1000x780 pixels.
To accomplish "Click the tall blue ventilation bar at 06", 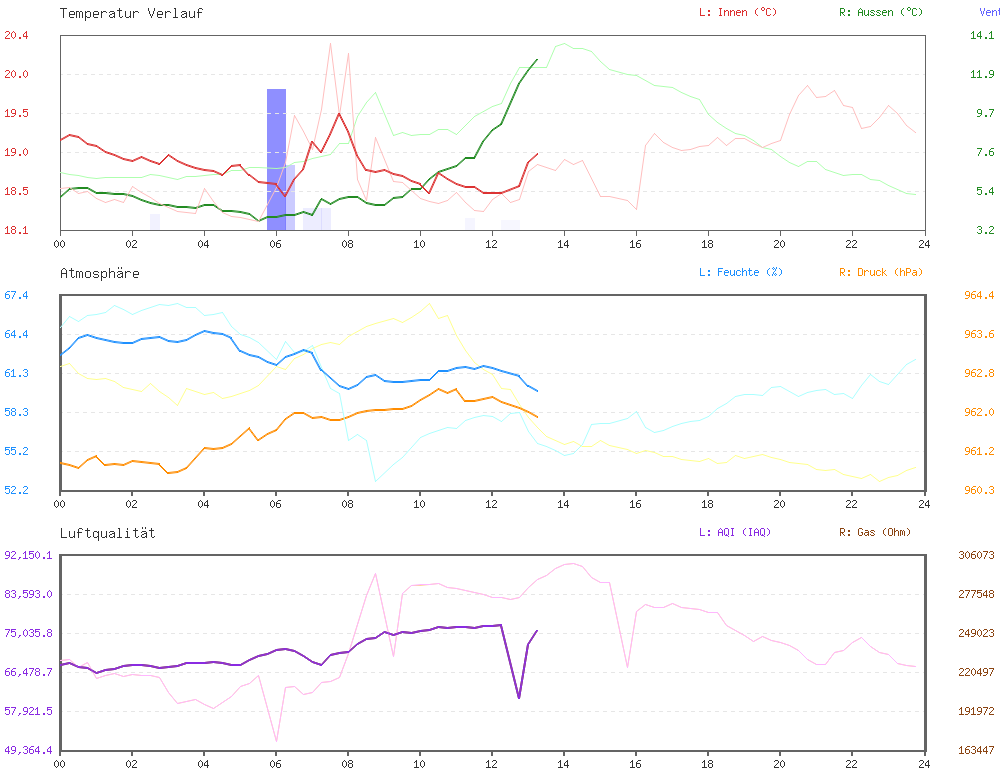I will click(276, 158).
